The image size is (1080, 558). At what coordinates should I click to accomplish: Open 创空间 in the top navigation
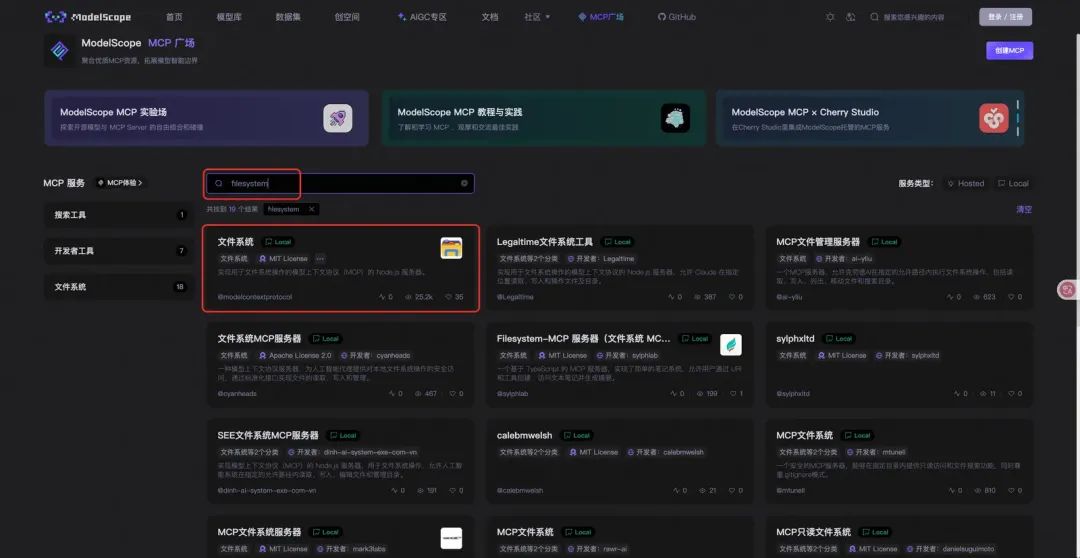[347, 17]
